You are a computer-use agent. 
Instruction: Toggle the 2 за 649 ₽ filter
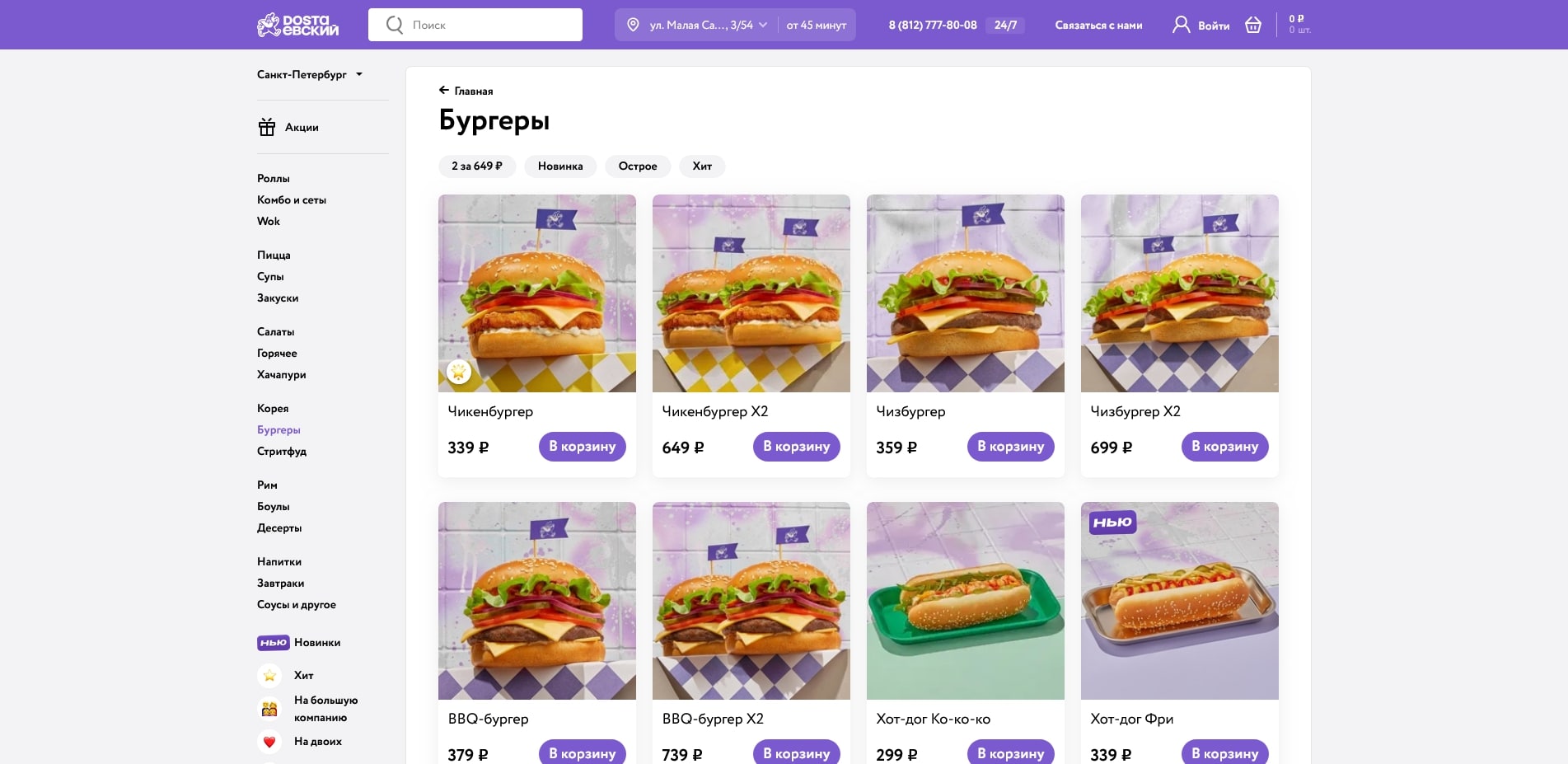tap(477, 166)
